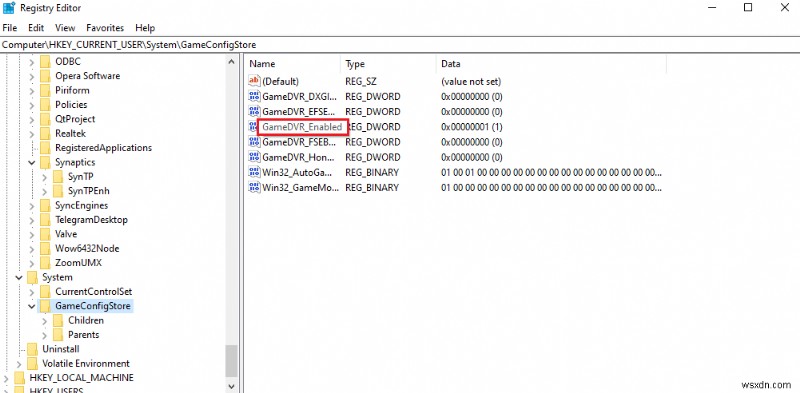The height and width of the screenshot is (393, 800).
Task: Select the Opera Software folder icon
Action: (46, 76)
